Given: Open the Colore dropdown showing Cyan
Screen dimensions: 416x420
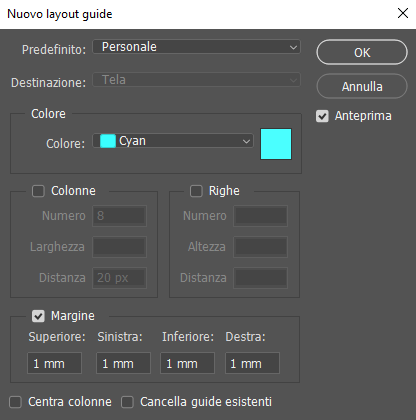Looking at the screenshot, I should point(173,141).
